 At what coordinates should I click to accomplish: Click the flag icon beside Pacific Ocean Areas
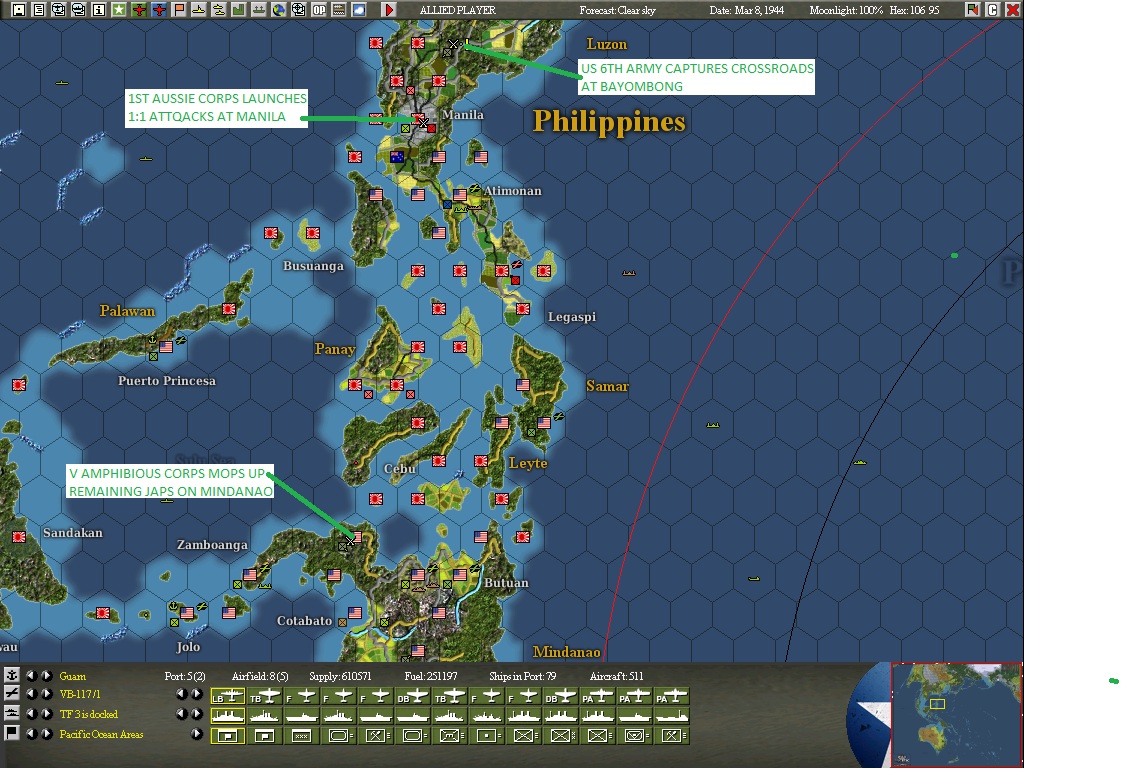pyautogui.click(x=12, y=733)
